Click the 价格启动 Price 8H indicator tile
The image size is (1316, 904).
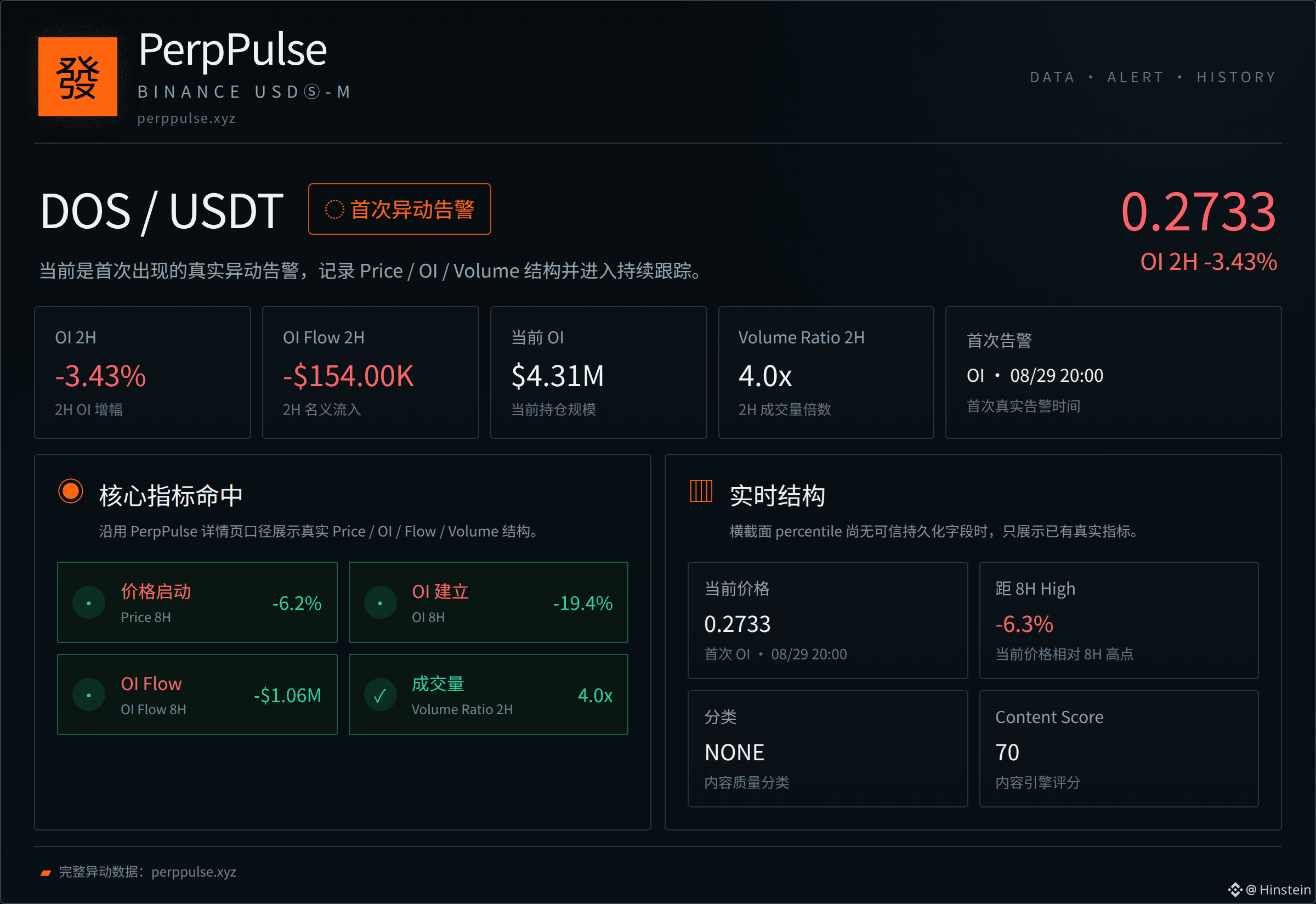point(197,602)
